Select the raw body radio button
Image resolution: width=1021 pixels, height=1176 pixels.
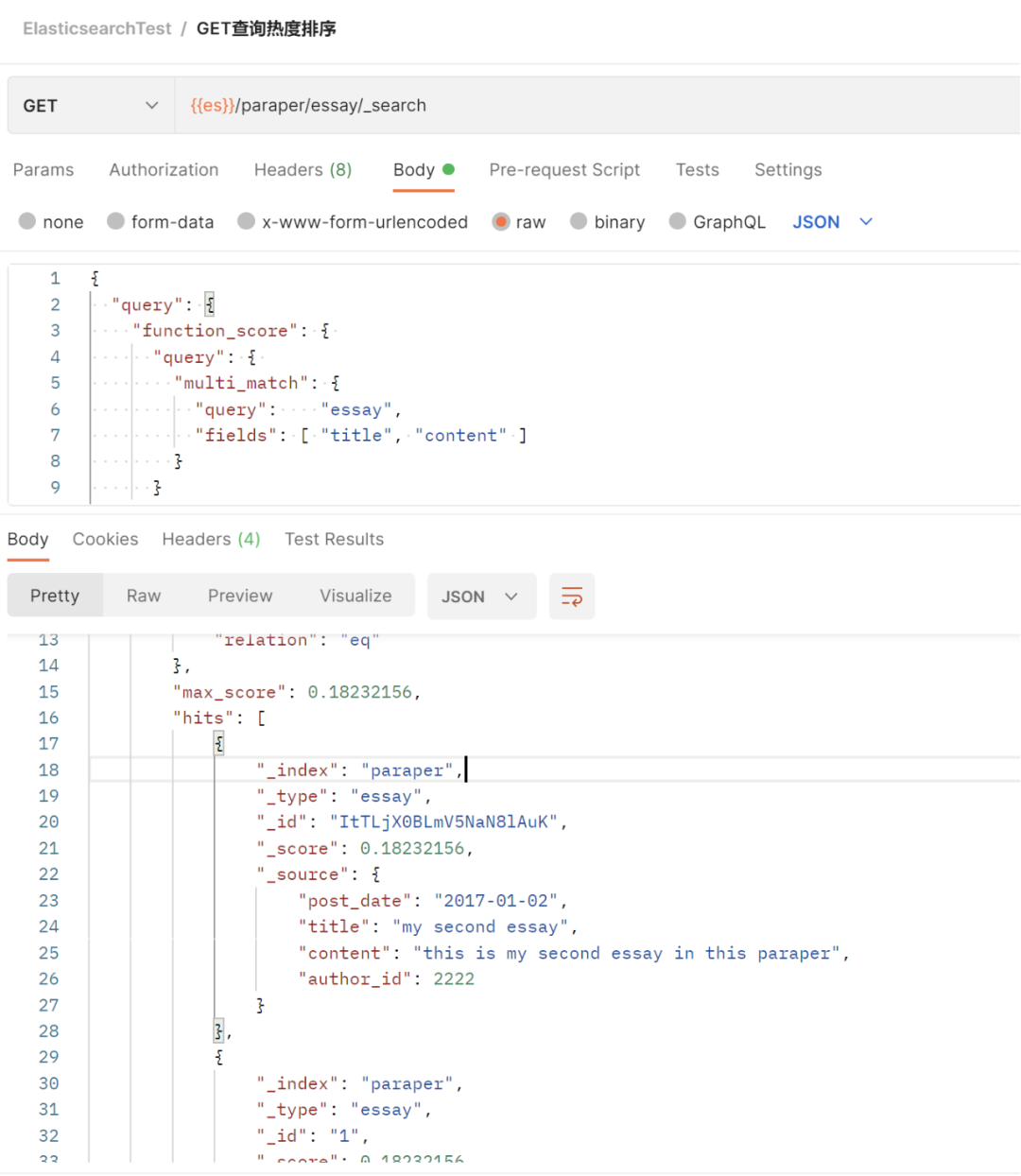(x=501, y=221)
